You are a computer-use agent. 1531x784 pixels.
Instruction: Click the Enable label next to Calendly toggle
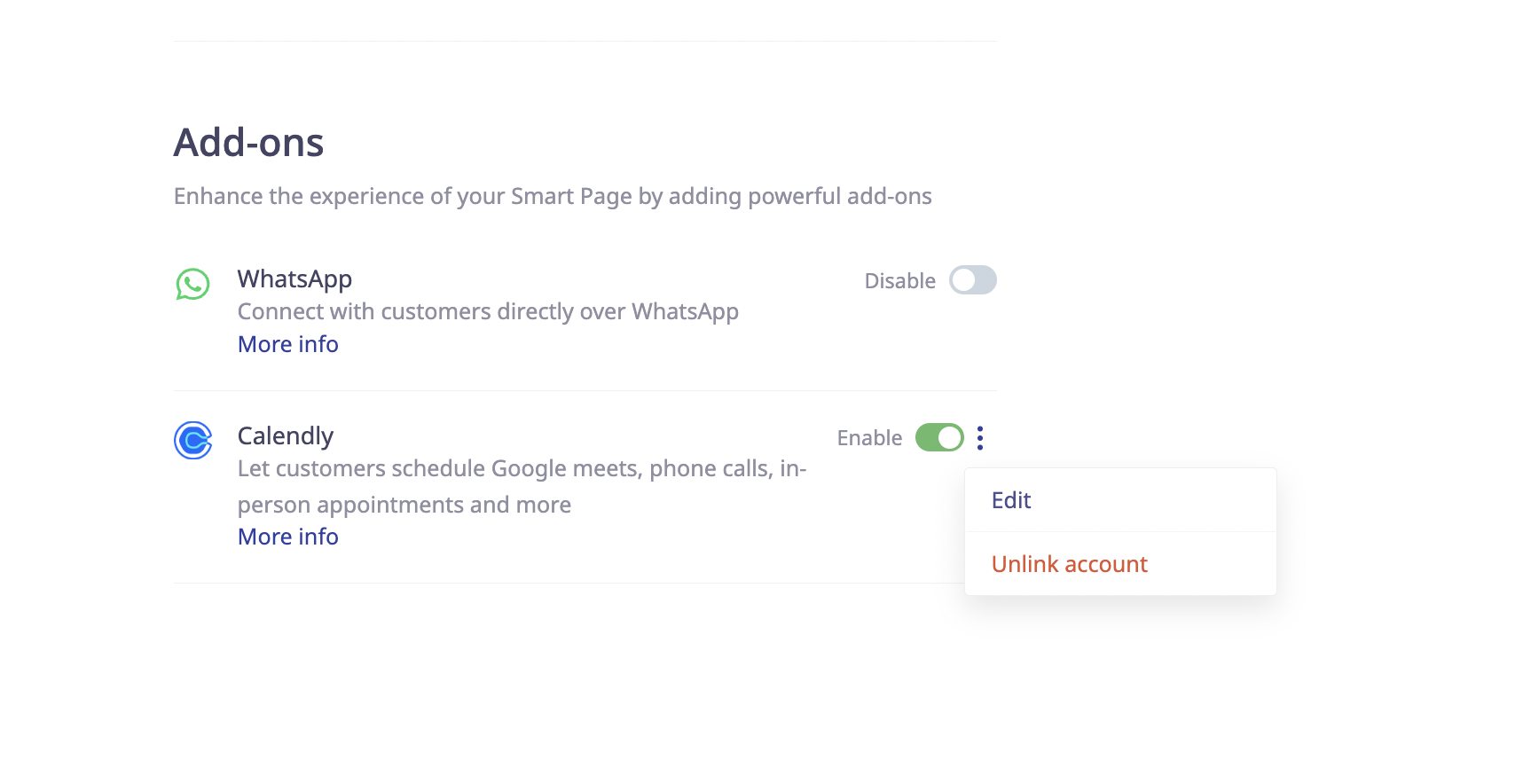tap(869, 438)
